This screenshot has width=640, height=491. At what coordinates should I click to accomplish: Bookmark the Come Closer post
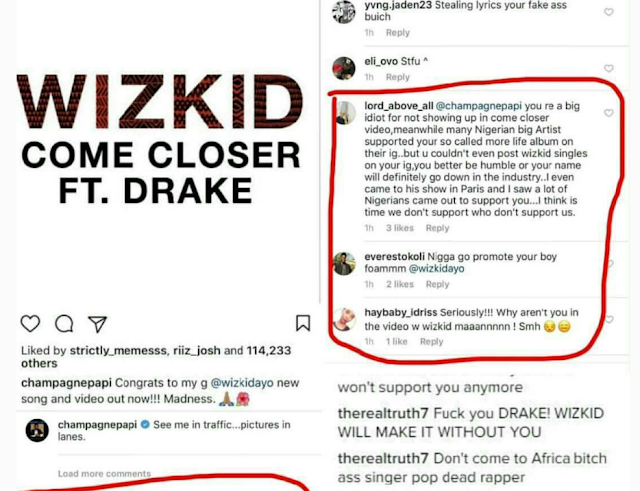click(303, 323)
